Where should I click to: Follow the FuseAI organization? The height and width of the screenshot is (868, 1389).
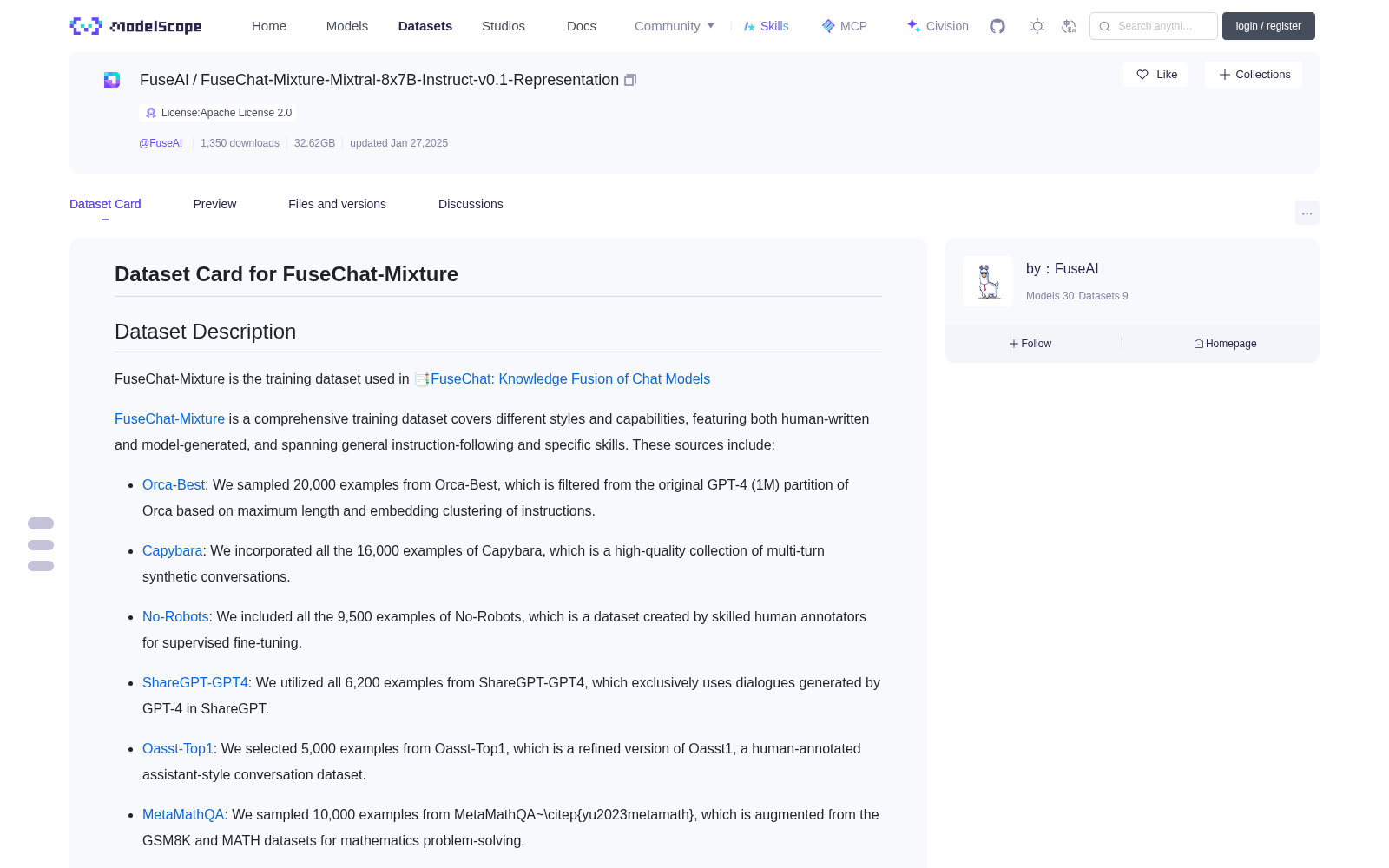pyautogui.click(x=1030, y=344)
